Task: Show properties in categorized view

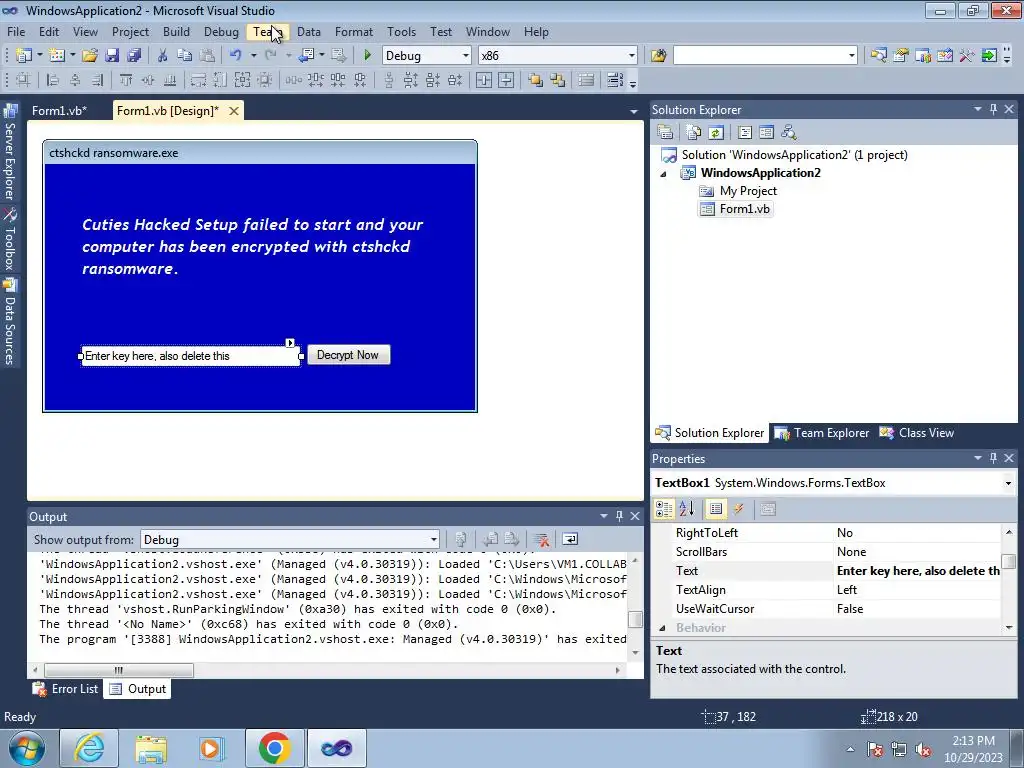Action: pos(664,509)
